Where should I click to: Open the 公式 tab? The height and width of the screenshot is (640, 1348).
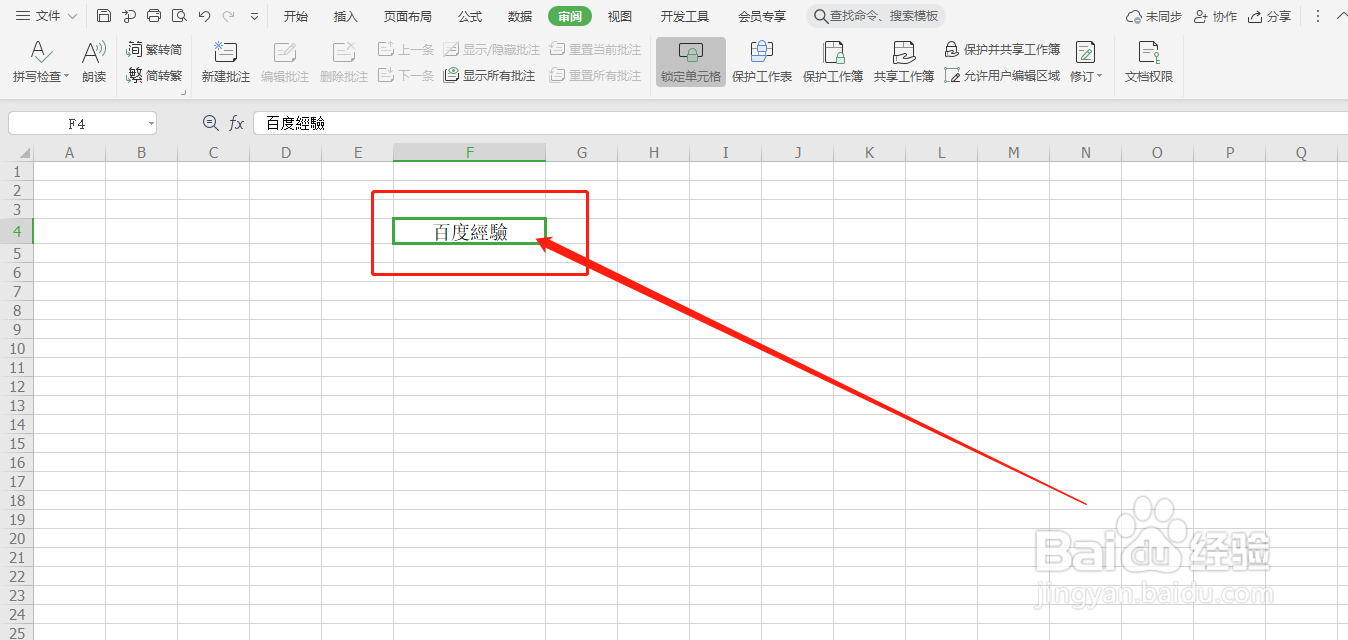tap(470, 16)
